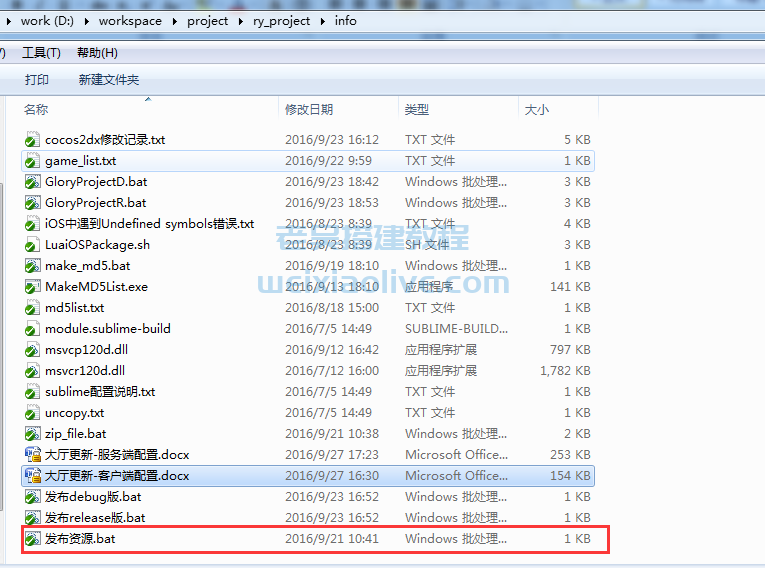Open the 帮助(H) menu

[97, 53]
